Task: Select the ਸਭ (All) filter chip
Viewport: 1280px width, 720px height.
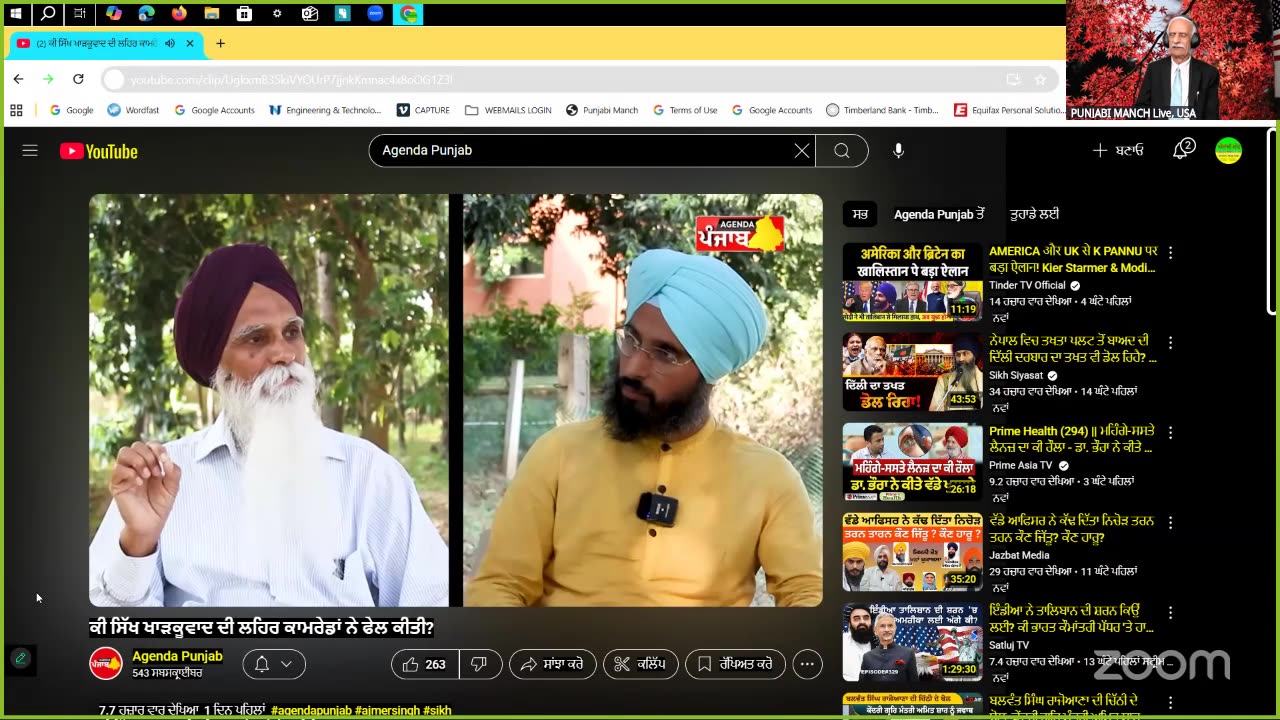Action: pos(860,214)
